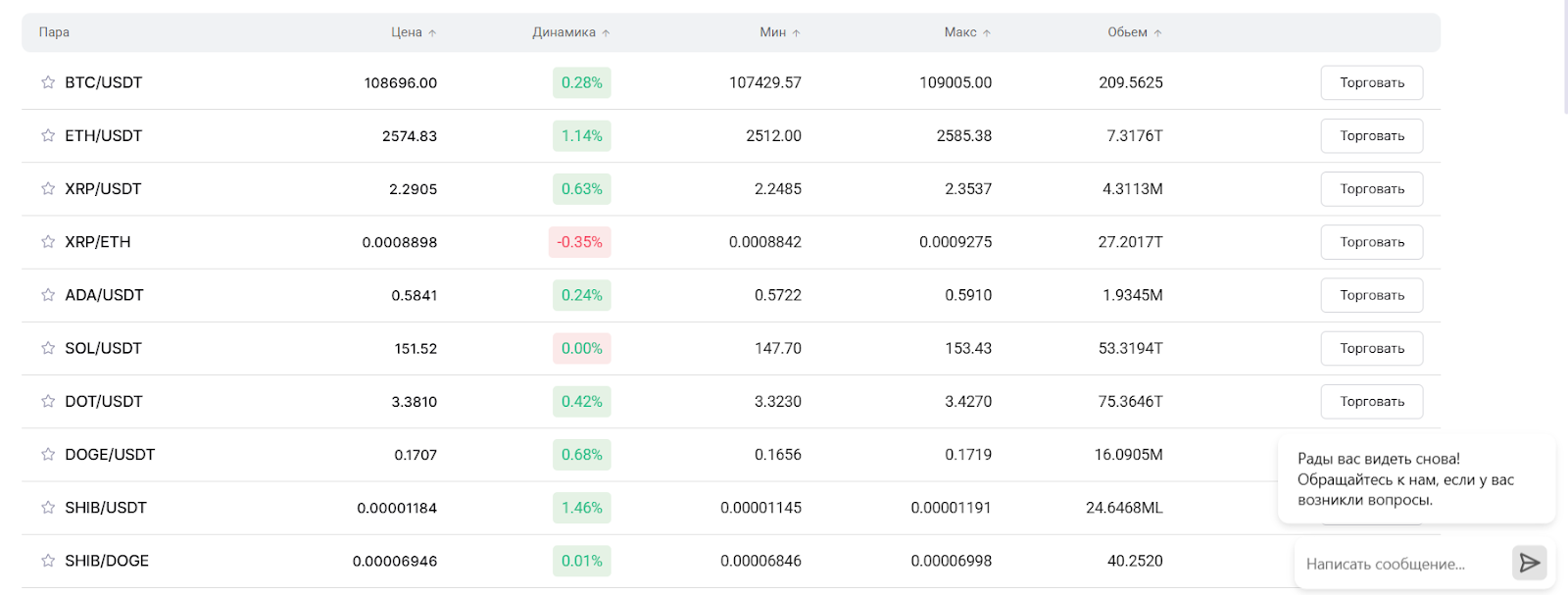
Task: Click BTC minimum 107429.57
Action: (x=764, y=82)
